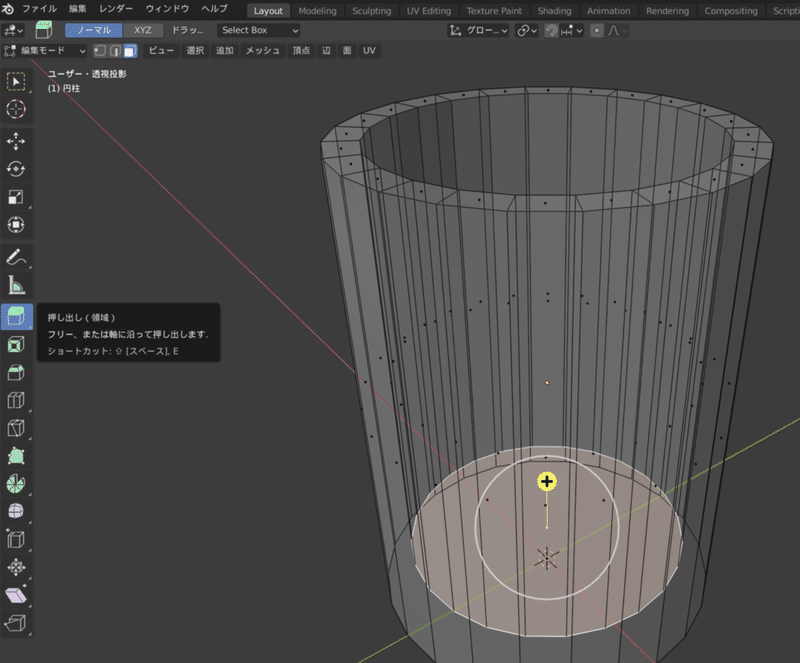Open the ビュー viewport menu

coord(161,51)
